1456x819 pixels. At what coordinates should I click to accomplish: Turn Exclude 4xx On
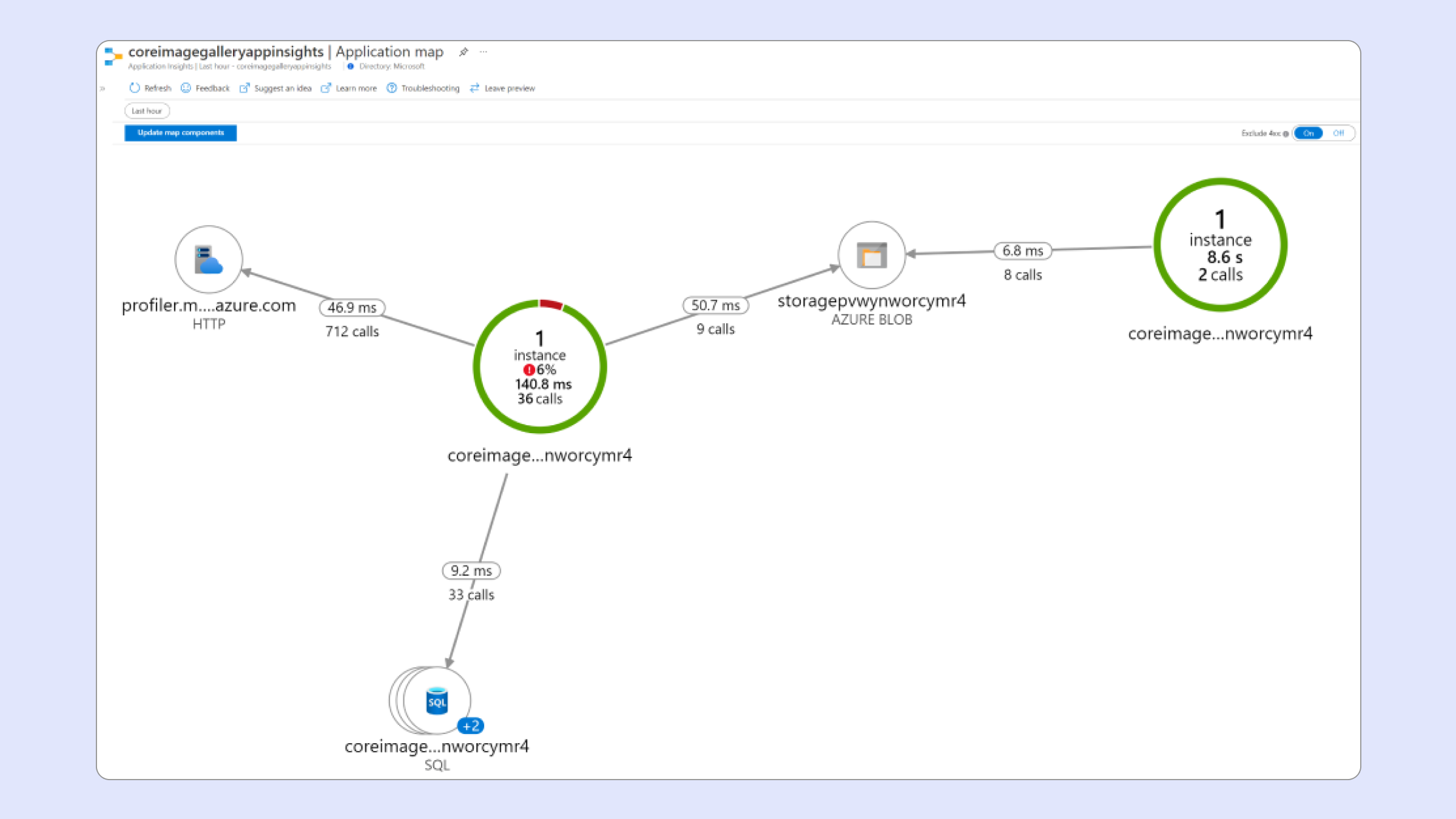point(1309,133)
